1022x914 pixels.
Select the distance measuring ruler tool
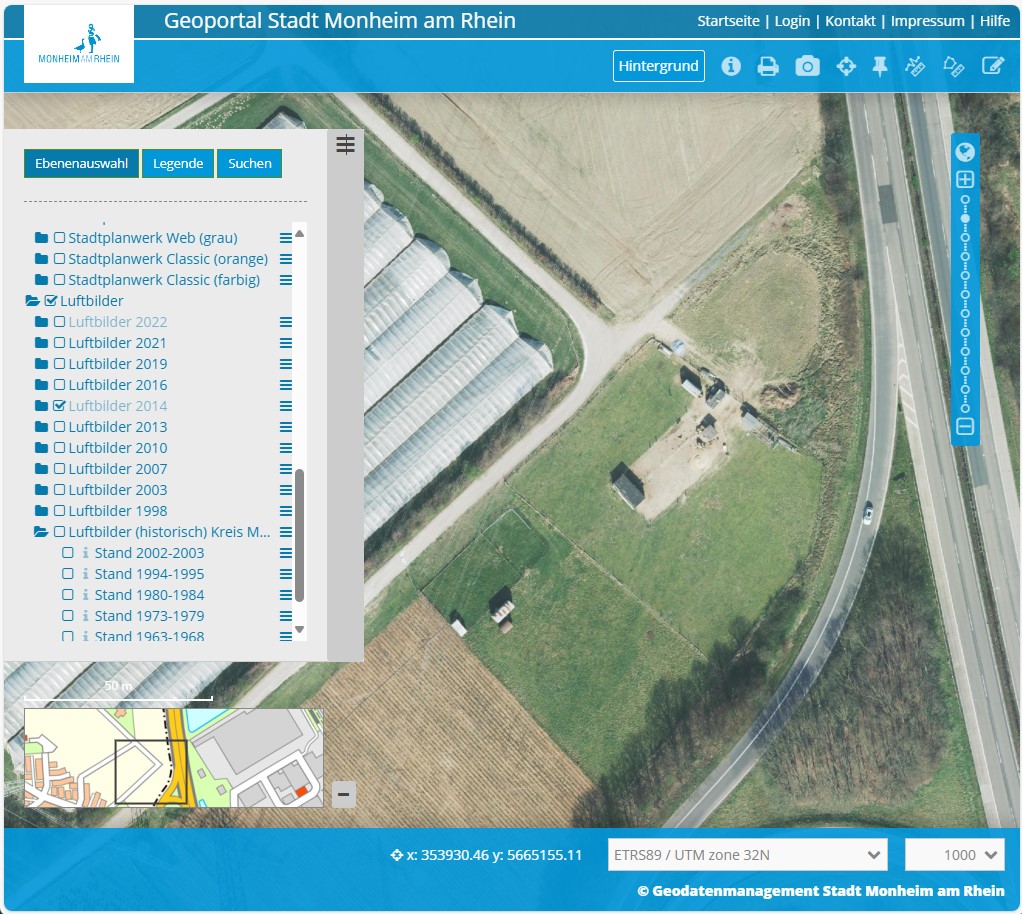915,66
